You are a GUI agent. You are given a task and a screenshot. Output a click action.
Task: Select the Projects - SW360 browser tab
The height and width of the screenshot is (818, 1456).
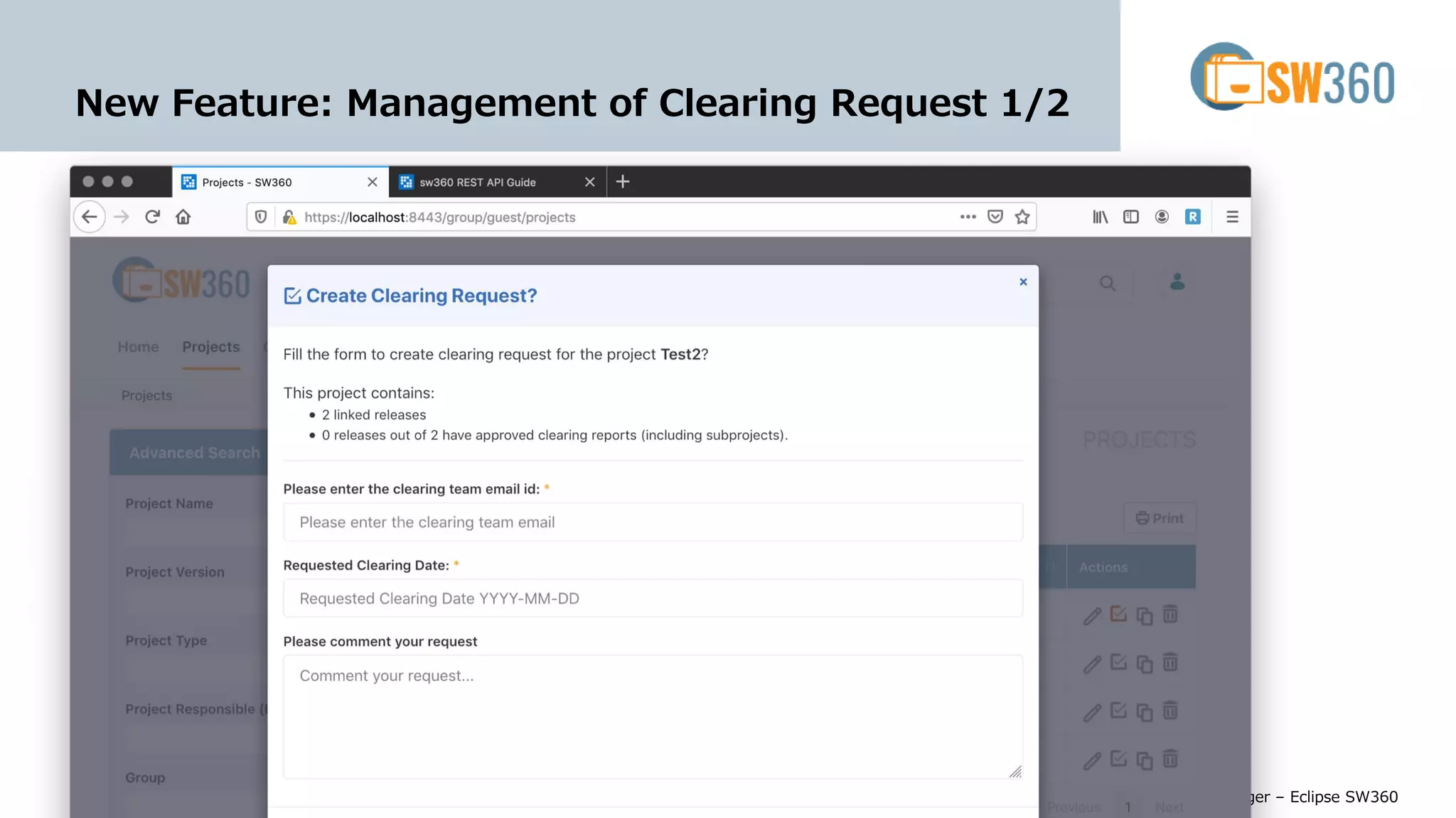coord(280,182)
